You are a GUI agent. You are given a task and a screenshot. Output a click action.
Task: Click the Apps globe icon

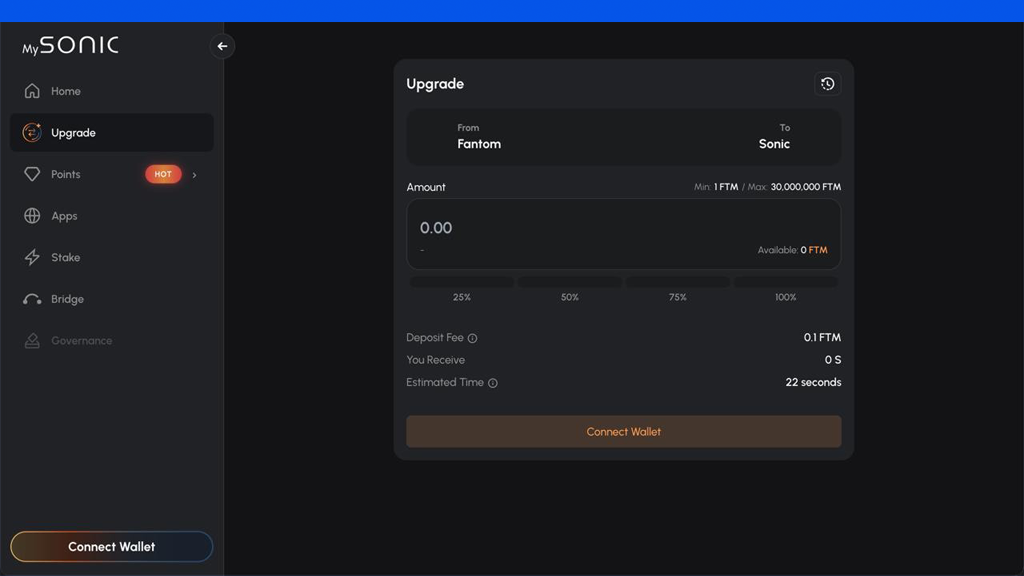pyautogui.click(x=32, y=216)
